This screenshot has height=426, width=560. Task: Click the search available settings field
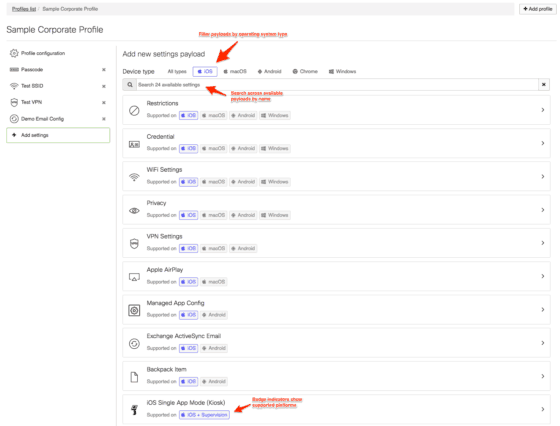click(x=337, y=85)
